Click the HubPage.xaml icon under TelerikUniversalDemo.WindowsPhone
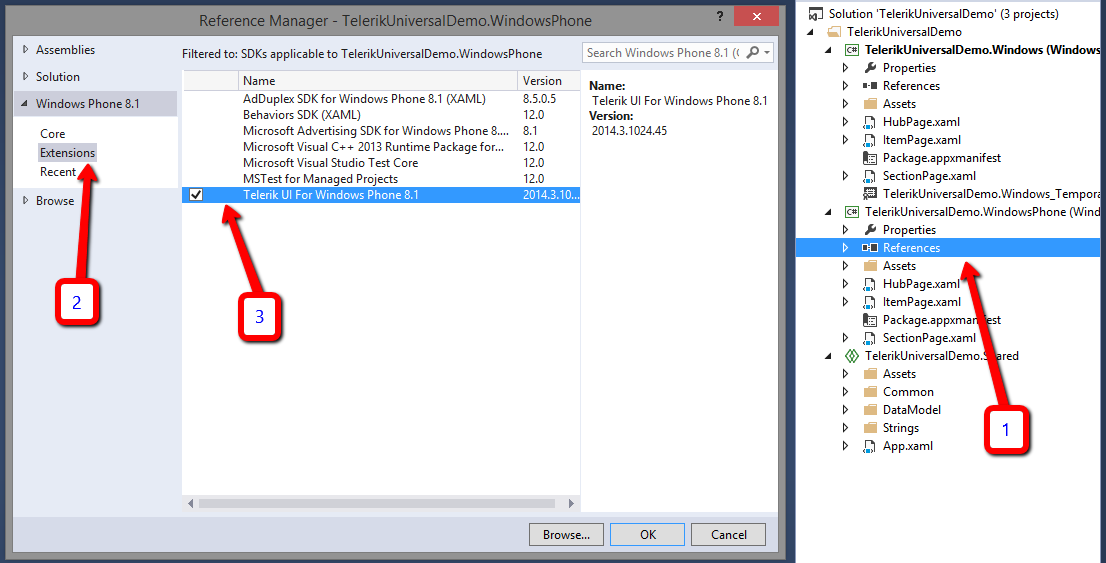 [870, 284]
